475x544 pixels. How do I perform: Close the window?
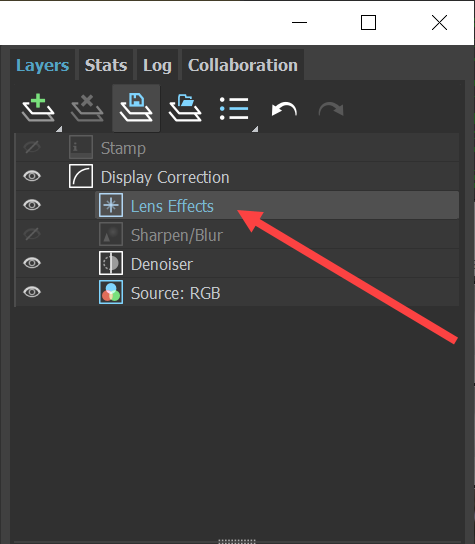coord(439,23)
